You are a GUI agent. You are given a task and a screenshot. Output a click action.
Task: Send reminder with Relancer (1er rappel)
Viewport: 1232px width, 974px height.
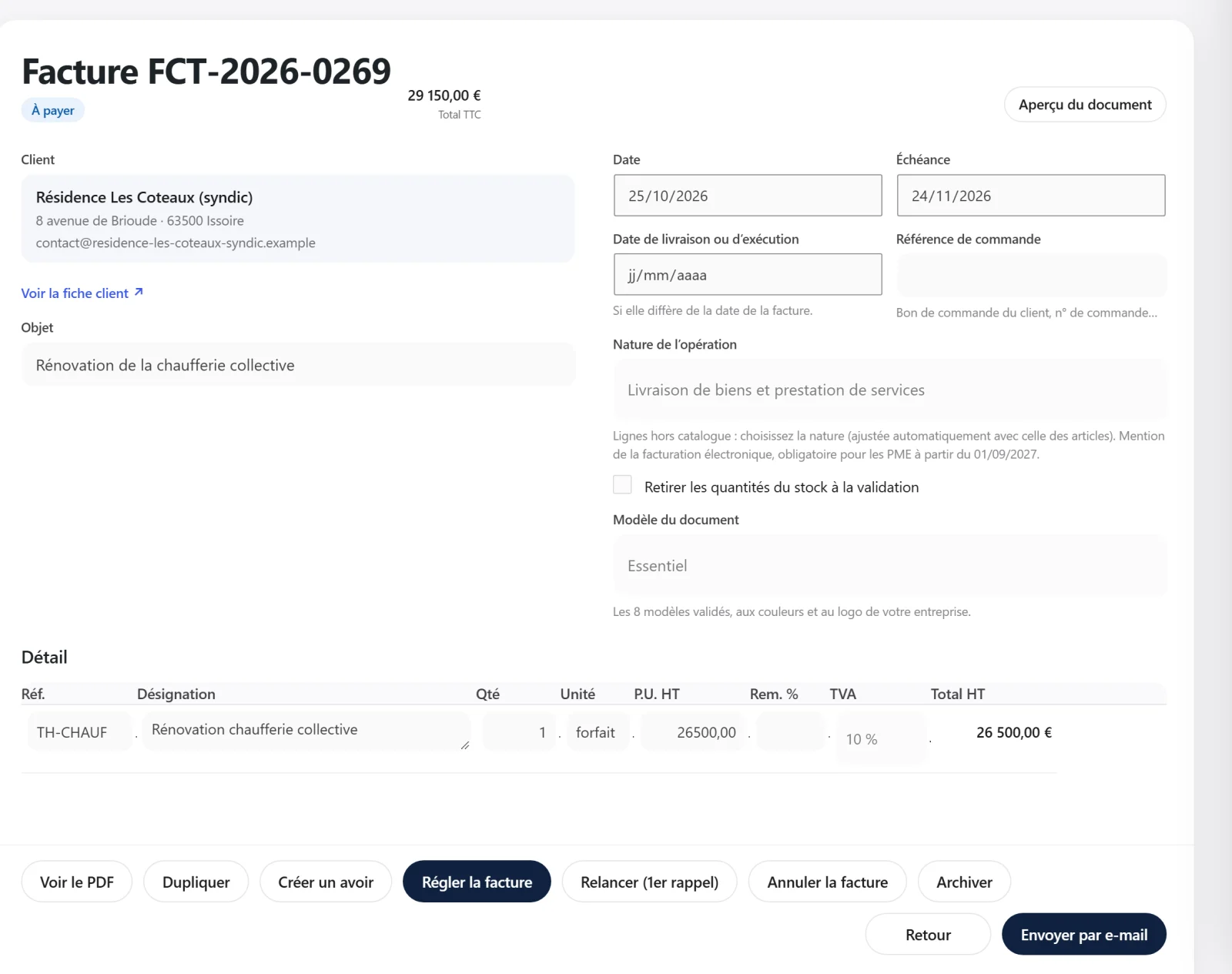coord(649,882)
